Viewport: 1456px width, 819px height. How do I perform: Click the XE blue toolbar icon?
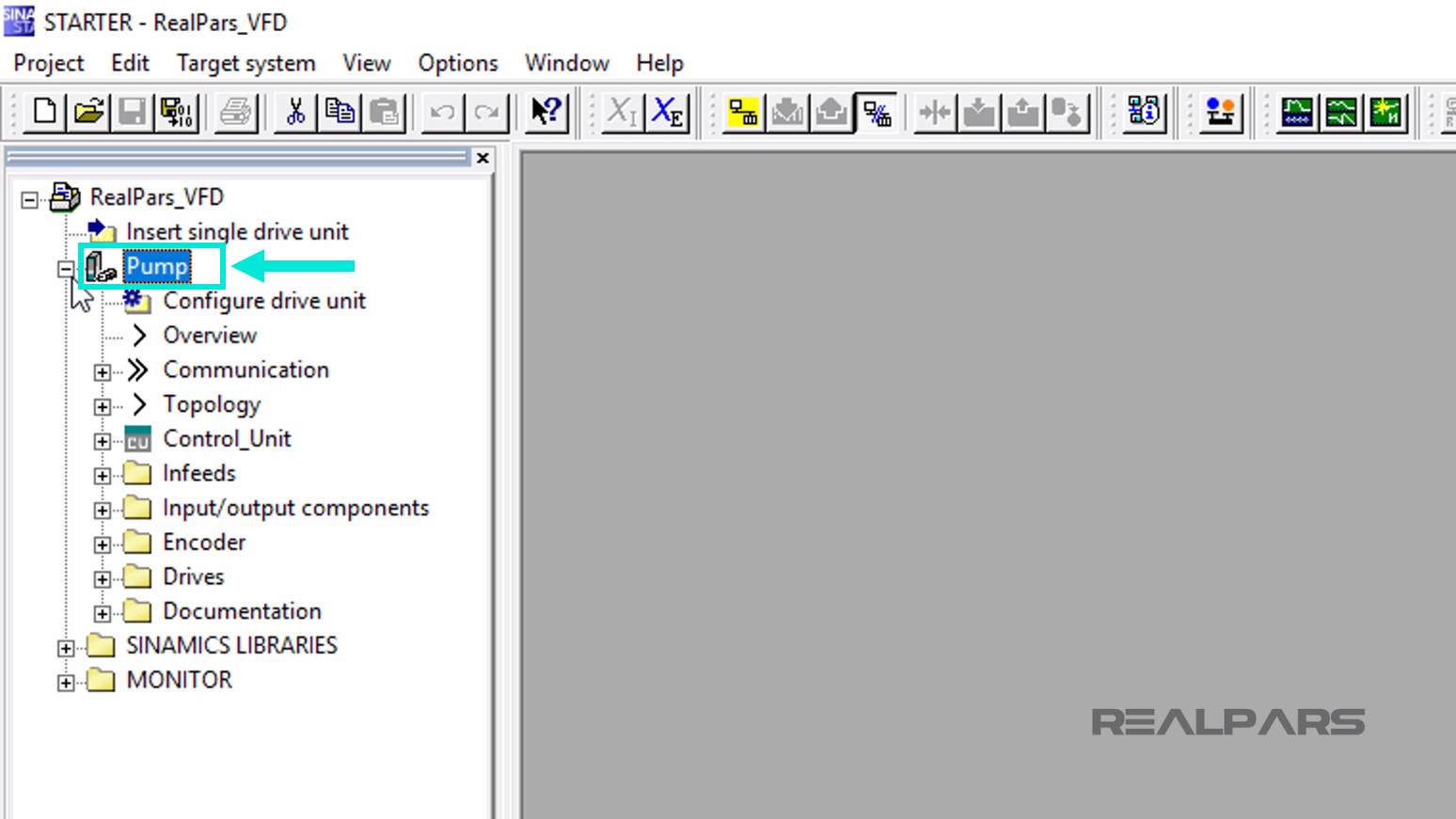[668, 112]
